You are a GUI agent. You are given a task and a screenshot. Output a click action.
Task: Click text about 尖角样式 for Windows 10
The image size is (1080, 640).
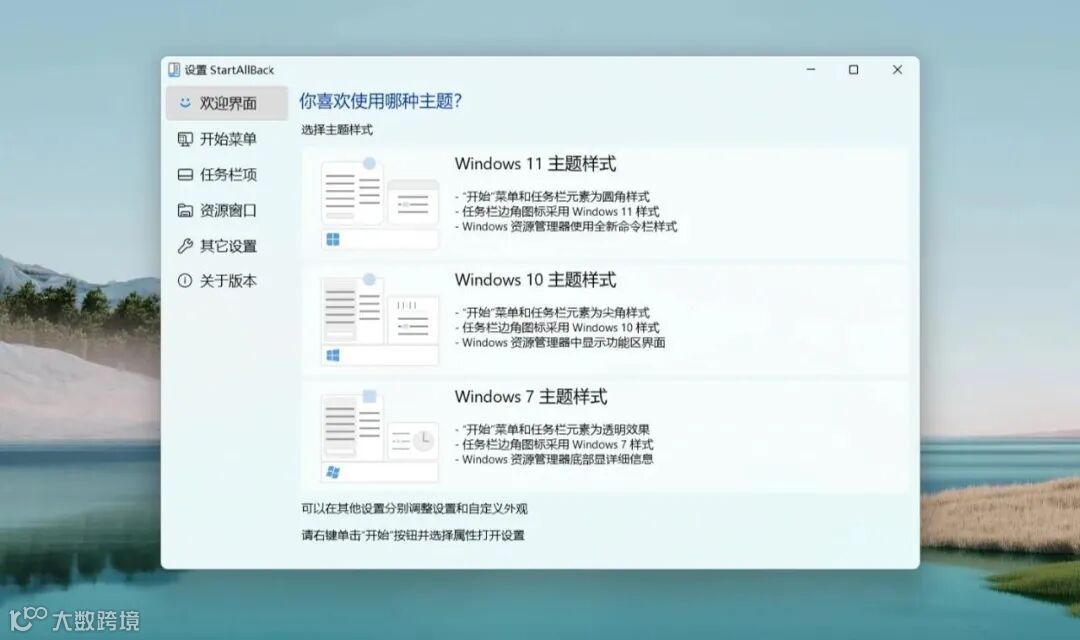point(552,313)
